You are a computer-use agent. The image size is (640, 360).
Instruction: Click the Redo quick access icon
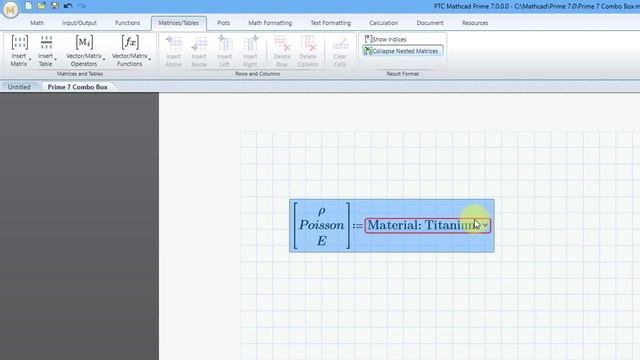coord(82,6)
